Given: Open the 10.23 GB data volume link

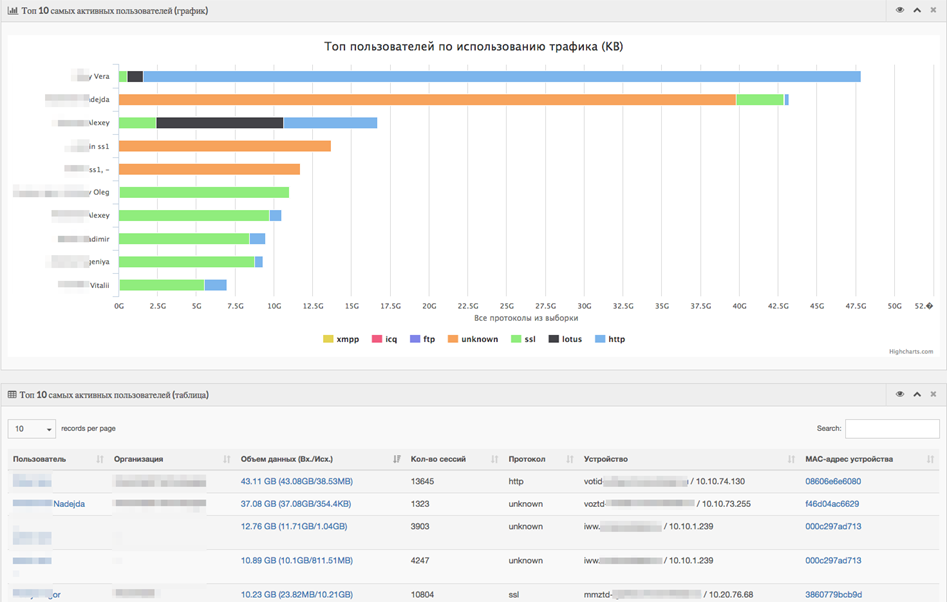Looking at the screenshot, I should click(297, 595).
